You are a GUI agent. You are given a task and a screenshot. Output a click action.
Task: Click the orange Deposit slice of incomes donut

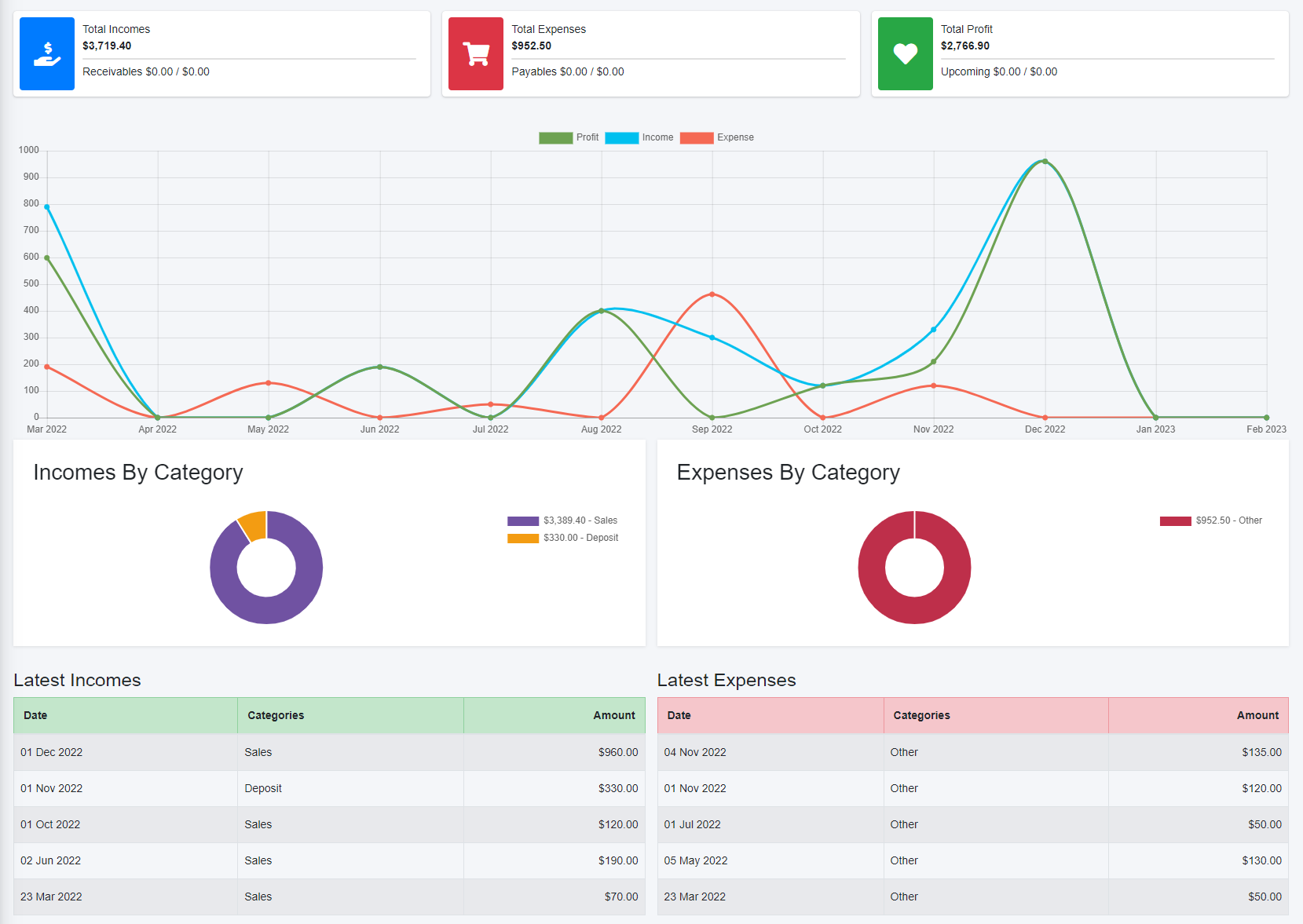tap(254, 525)
